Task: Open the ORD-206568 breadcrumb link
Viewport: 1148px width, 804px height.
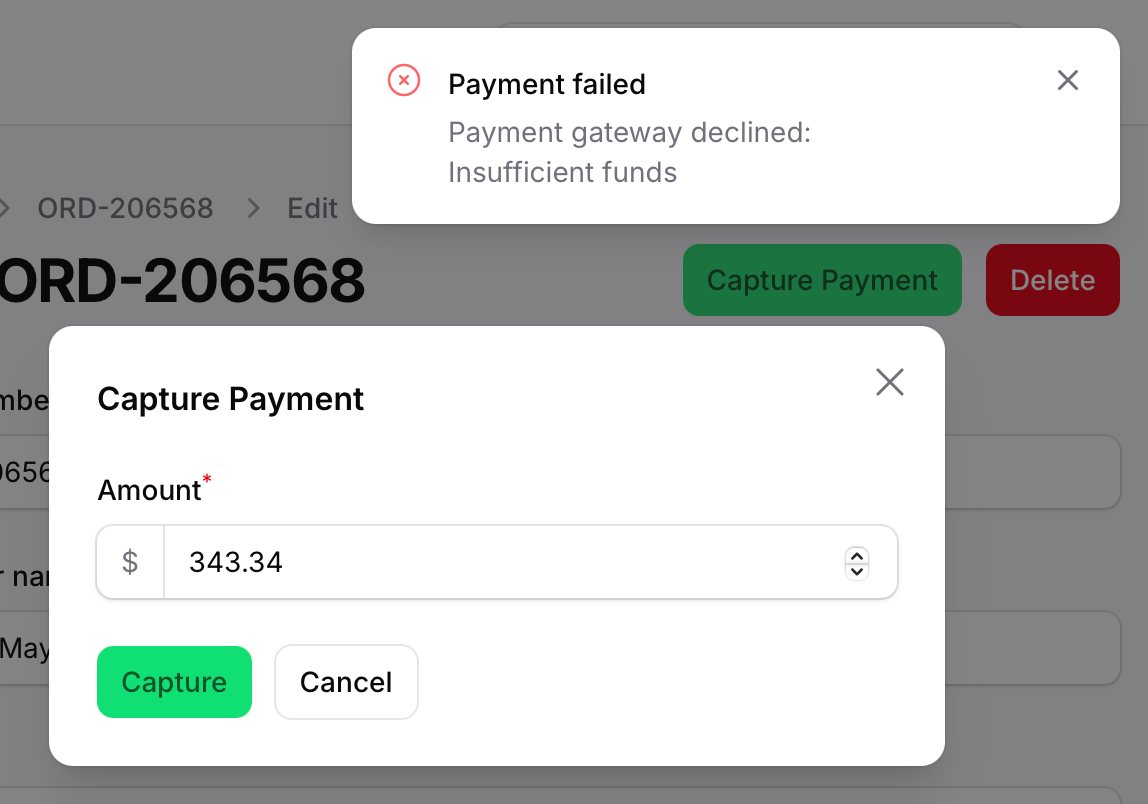Action: click(x=125, y=208)
